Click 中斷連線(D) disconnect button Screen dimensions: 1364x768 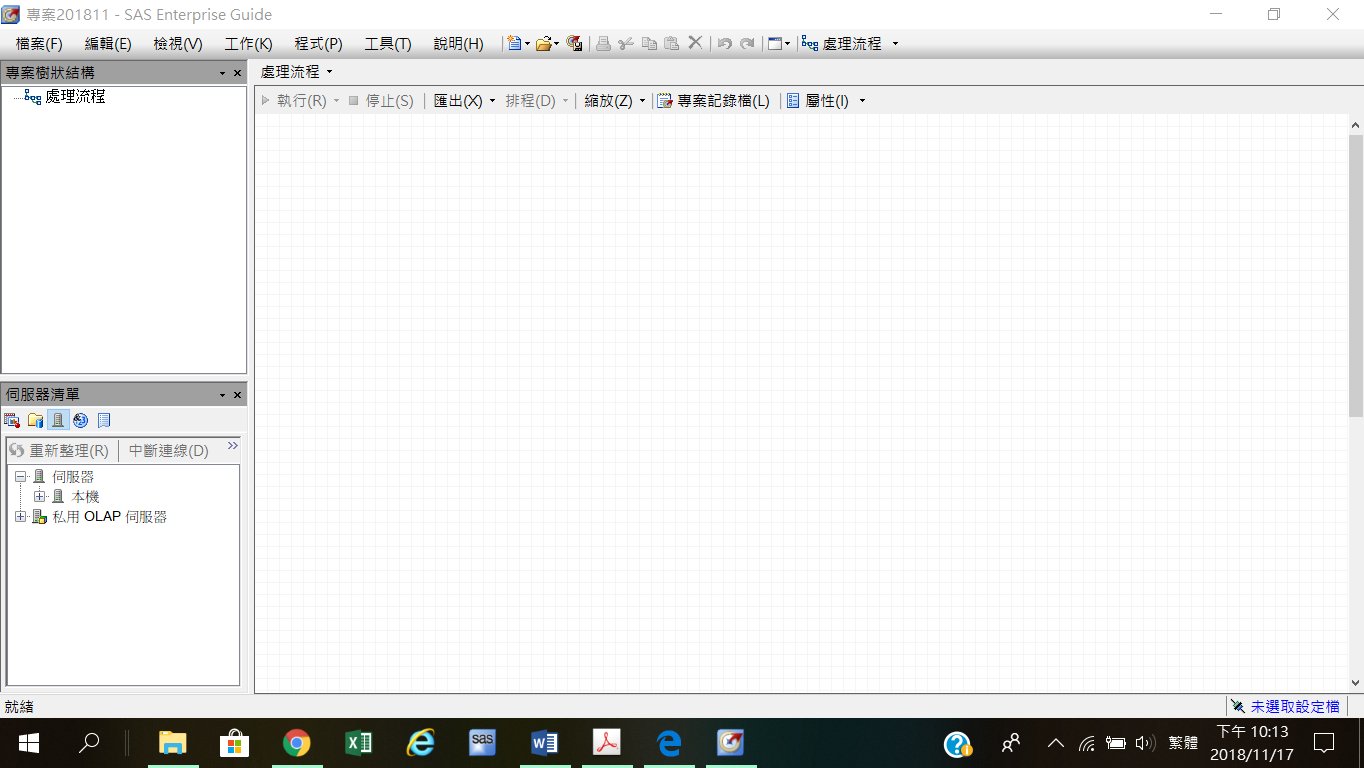pos(169,451)
